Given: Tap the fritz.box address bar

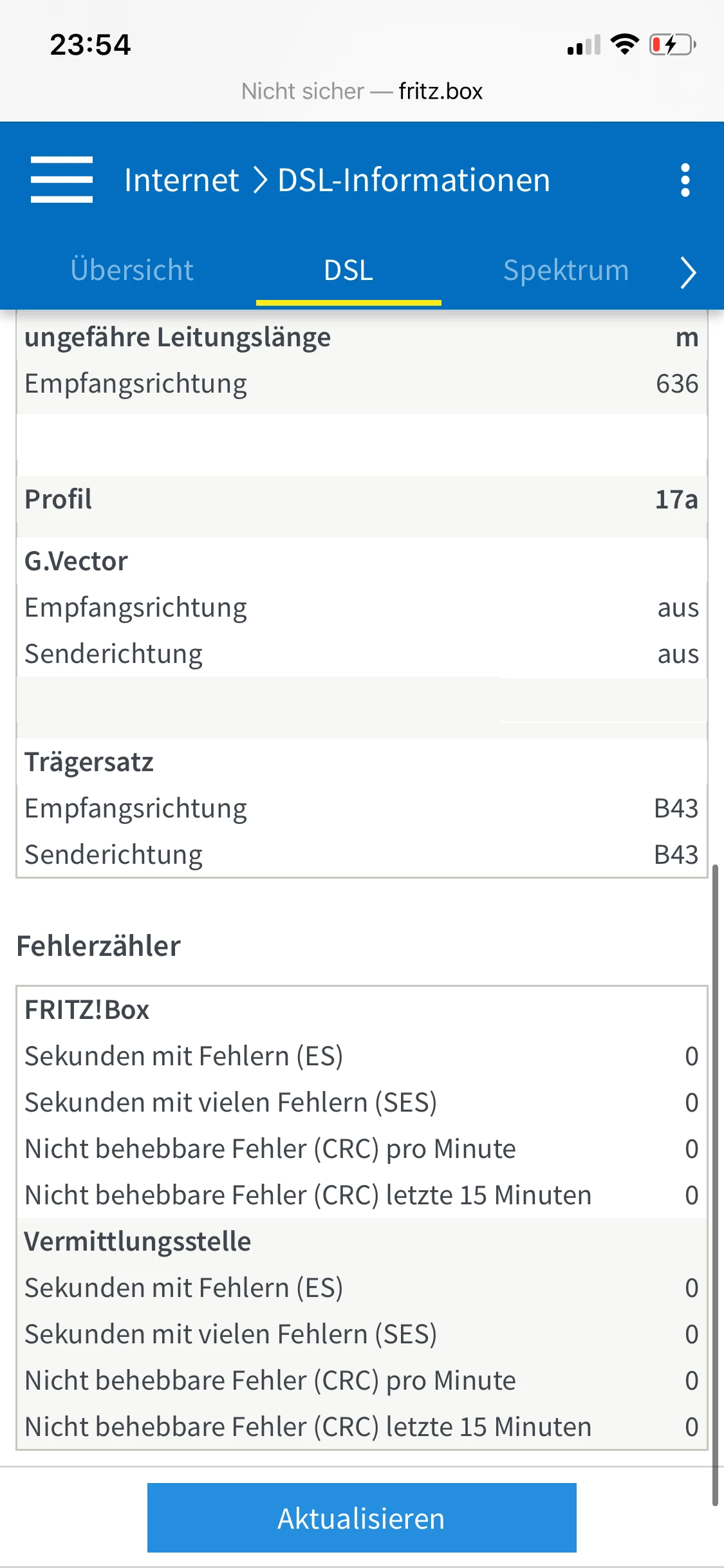Looking at the screenshot, I should click(x=362, y=91).
